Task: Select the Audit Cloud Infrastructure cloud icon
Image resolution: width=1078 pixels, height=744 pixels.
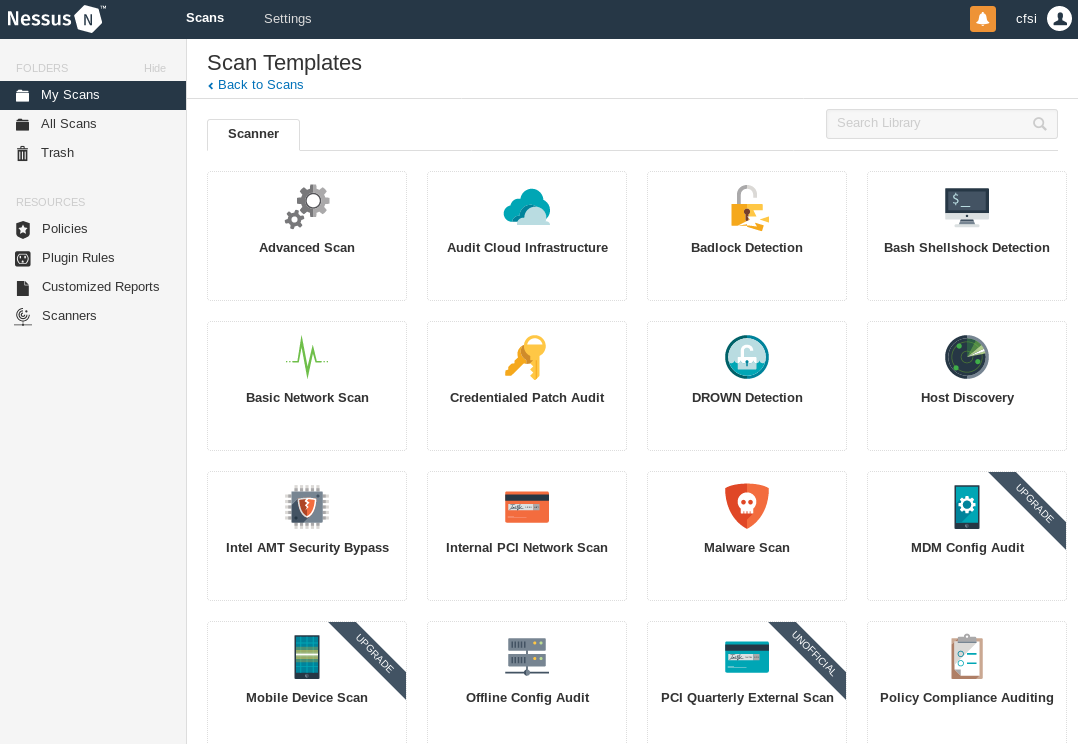Action: click(x=527, y=207)
